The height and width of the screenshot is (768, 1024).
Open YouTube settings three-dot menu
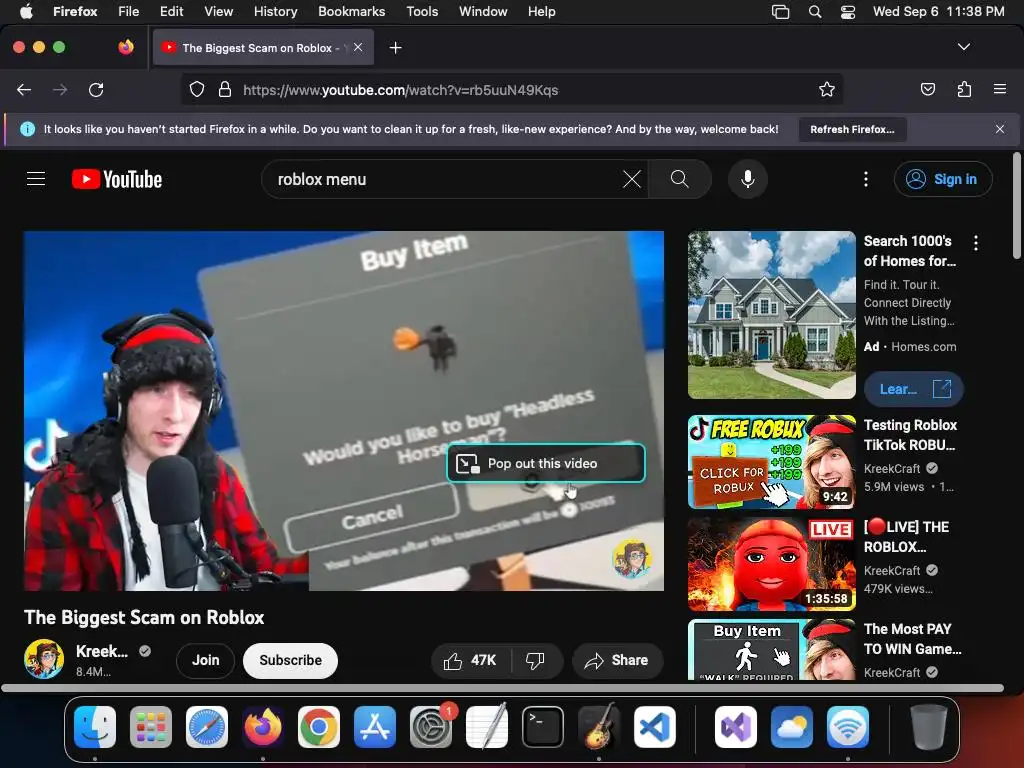click(866, 179)
